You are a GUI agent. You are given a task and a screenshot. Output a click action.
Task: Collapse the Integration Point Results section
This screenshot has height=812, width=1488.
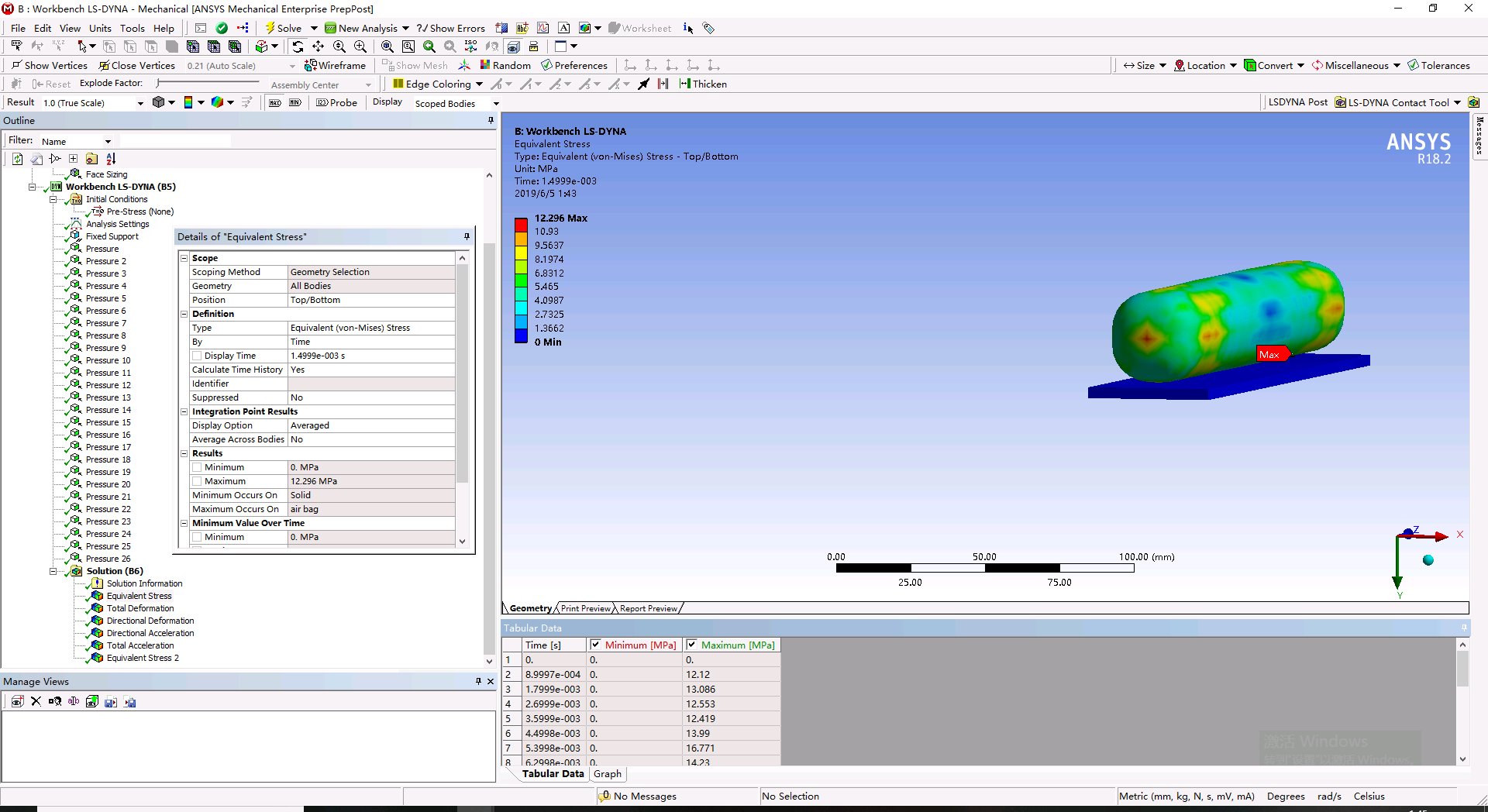[184, 411]
